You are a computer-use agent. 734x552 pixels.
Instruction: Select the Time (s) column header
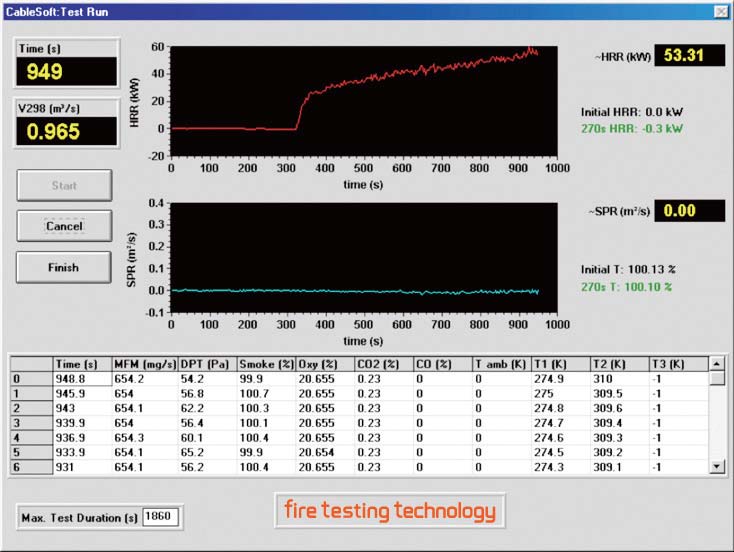click(77, 363)
